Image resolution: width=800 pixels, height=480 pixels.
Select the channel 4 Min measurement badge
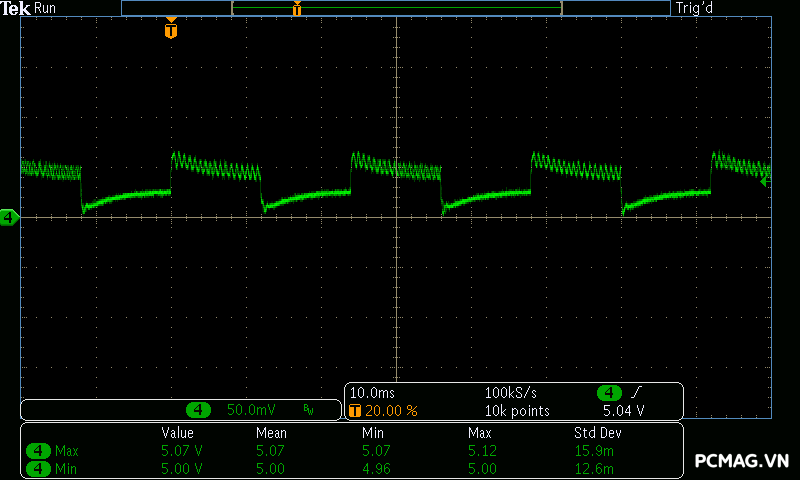(38, 468)
